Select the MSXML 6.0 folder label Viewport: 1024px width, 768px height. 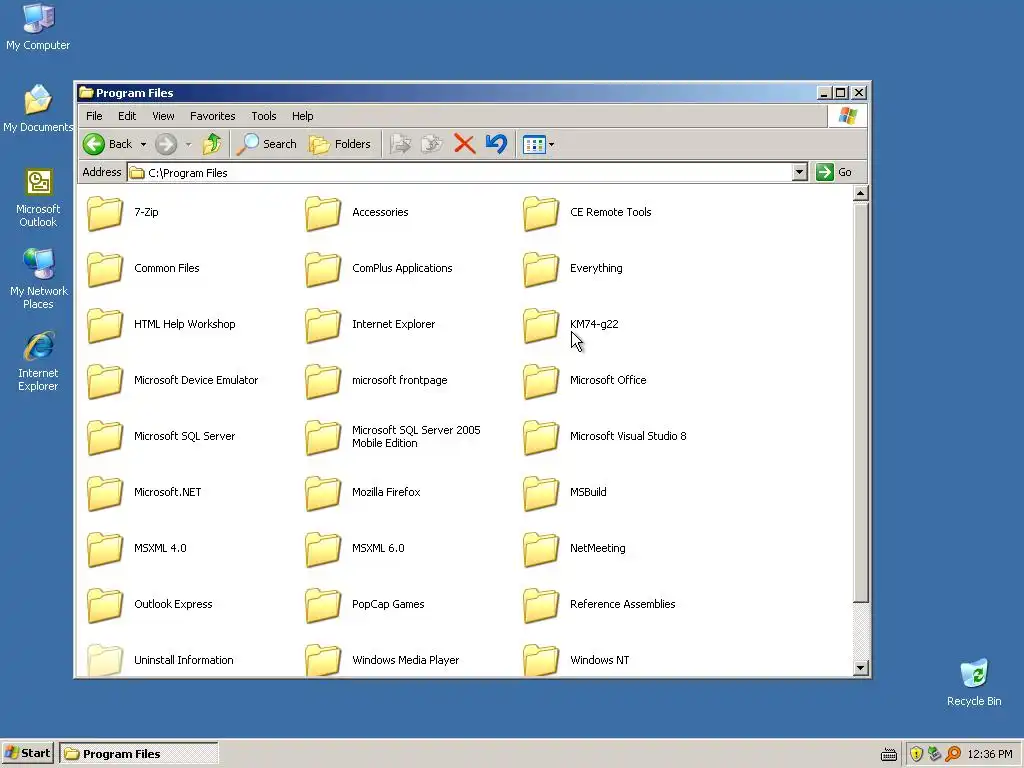point(377,549)
